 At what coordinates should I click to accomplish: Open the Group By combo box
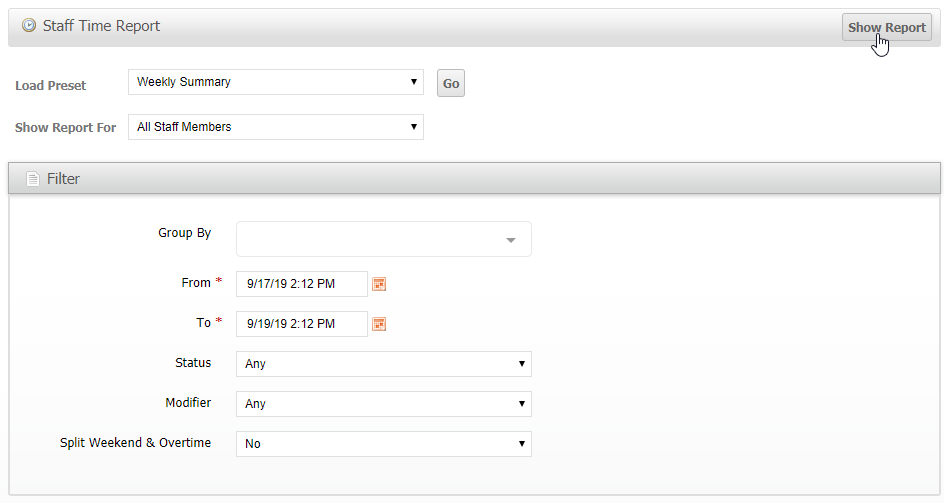click(x=383, y=240)
